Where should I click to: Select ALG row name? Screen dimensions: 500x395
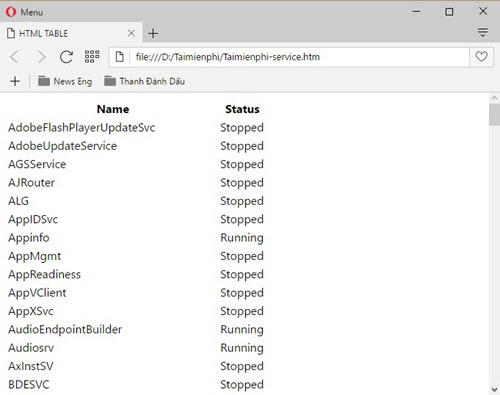(18, 201)
